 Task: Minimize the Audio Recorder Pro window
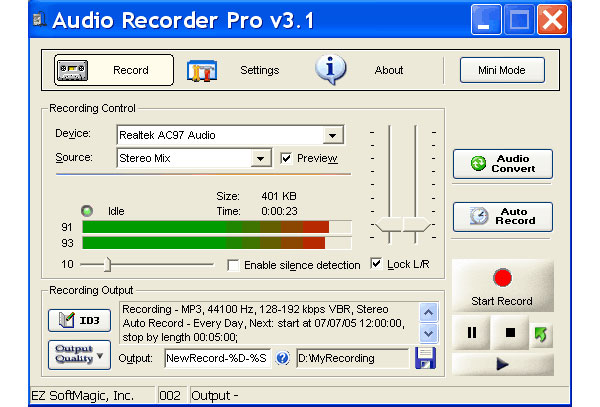[486, 20]
